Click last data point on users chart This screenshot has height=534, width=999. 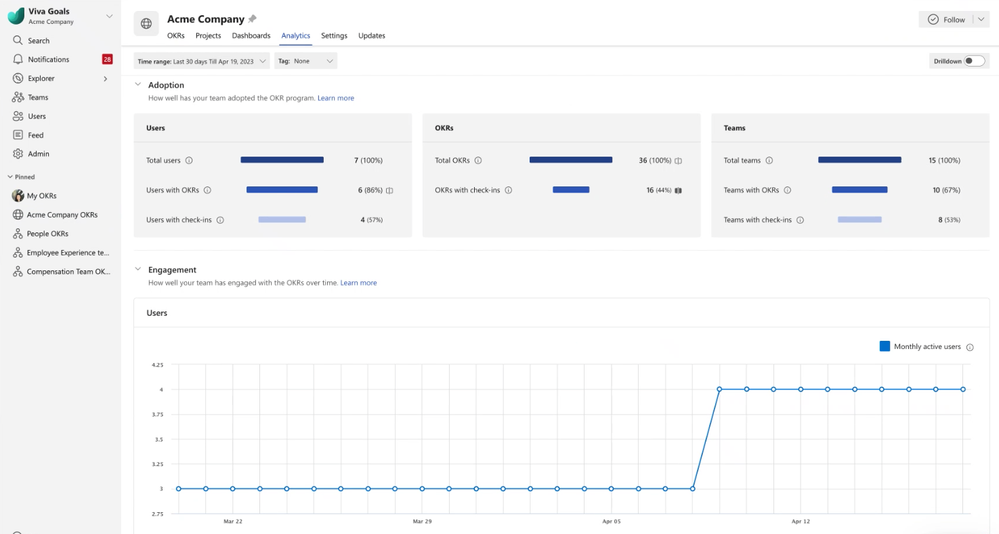963,389
